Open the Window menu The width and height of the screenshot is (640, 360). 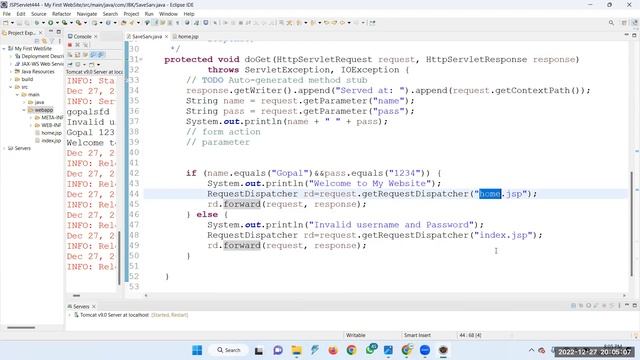(168, 14)
